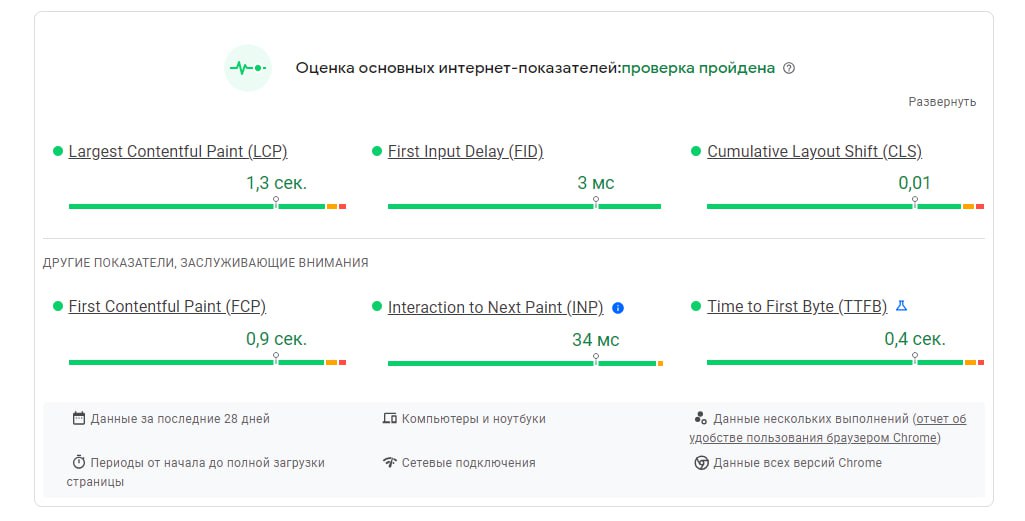This screenshot has height=521, width=1025.
Task: Open the Chrome user experience report link
Action: click(828, 428)
